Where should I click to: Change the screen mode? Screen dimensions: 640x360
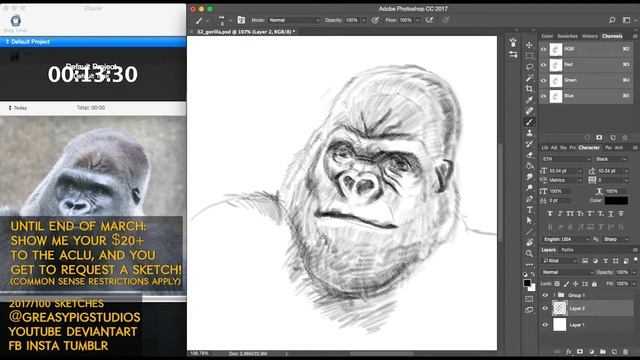pyautogui.click(x=529, y=310)
